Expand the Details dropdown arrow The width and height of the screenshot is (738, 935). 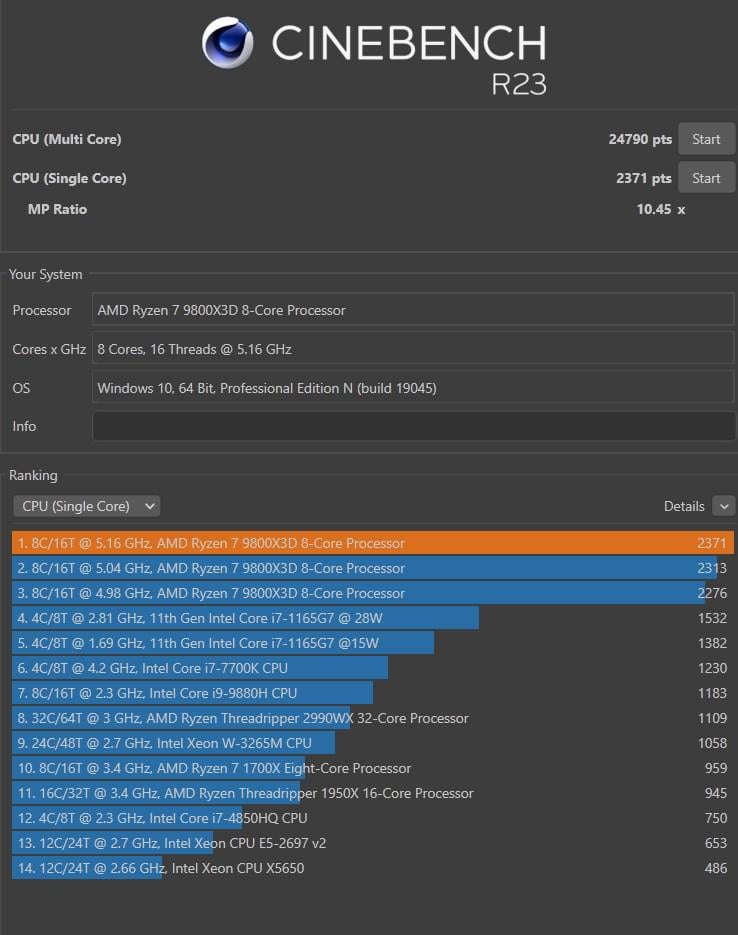pos(724,506)
